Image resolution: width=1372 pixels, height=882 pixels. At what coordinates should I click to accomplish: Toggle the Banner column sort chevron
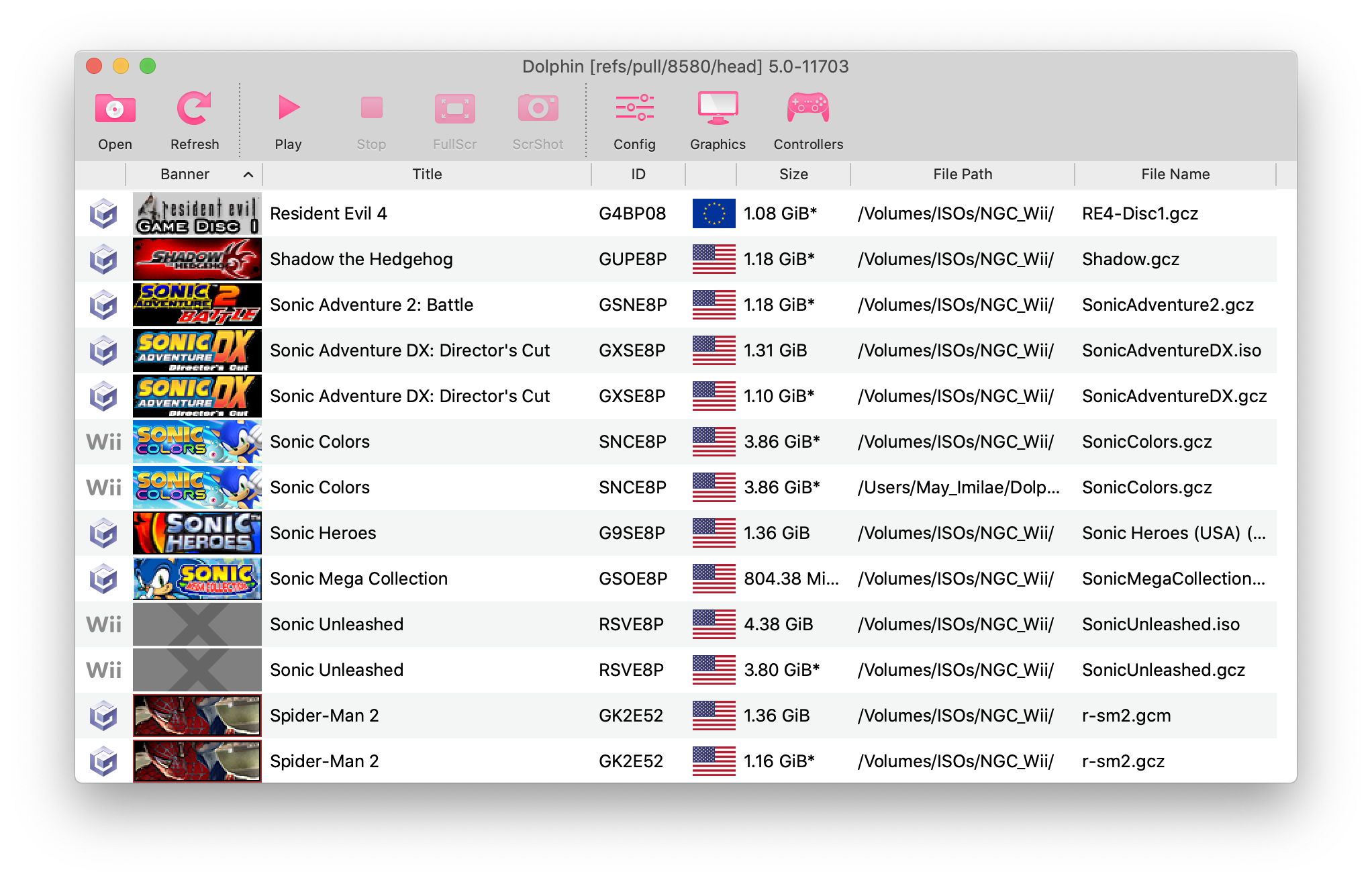248,174
